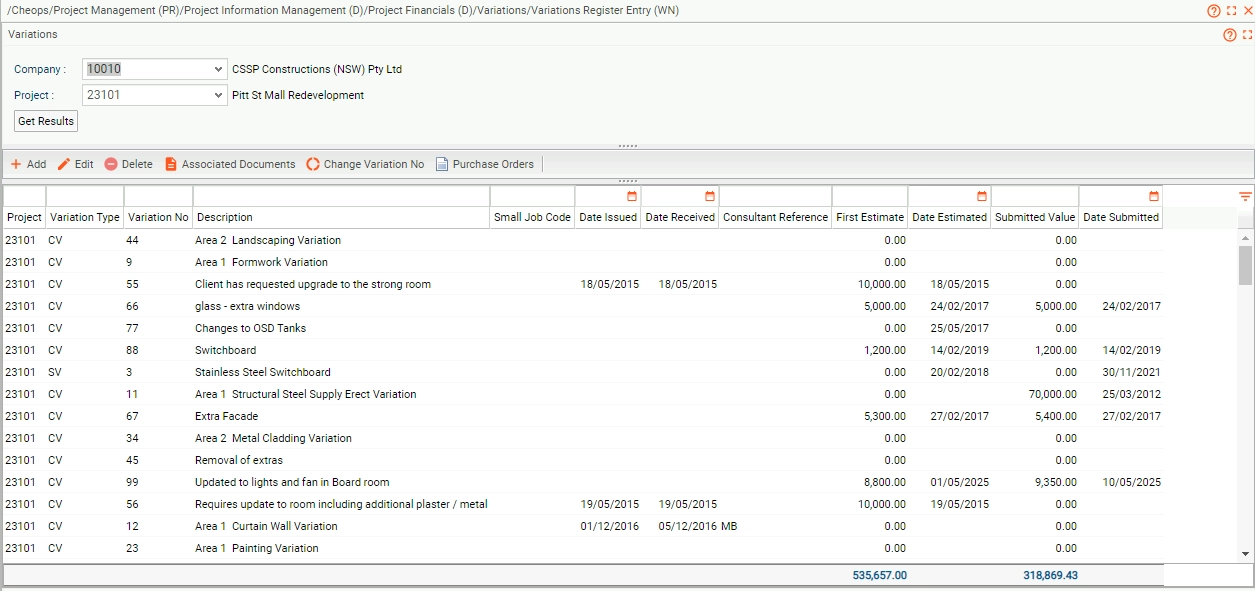The width and height of the screenshot is (1255, 591).
Task: Open Date Issued calendar filter icon
Action: 632,196
